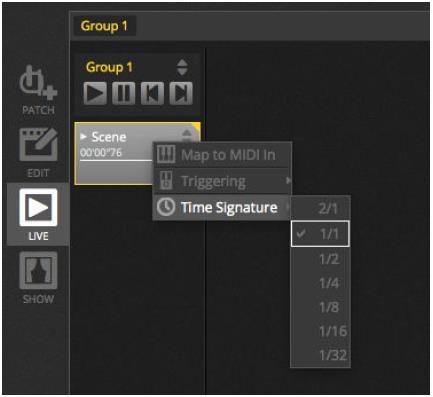Pick the 1/16 time signature option

pos(320,331)
